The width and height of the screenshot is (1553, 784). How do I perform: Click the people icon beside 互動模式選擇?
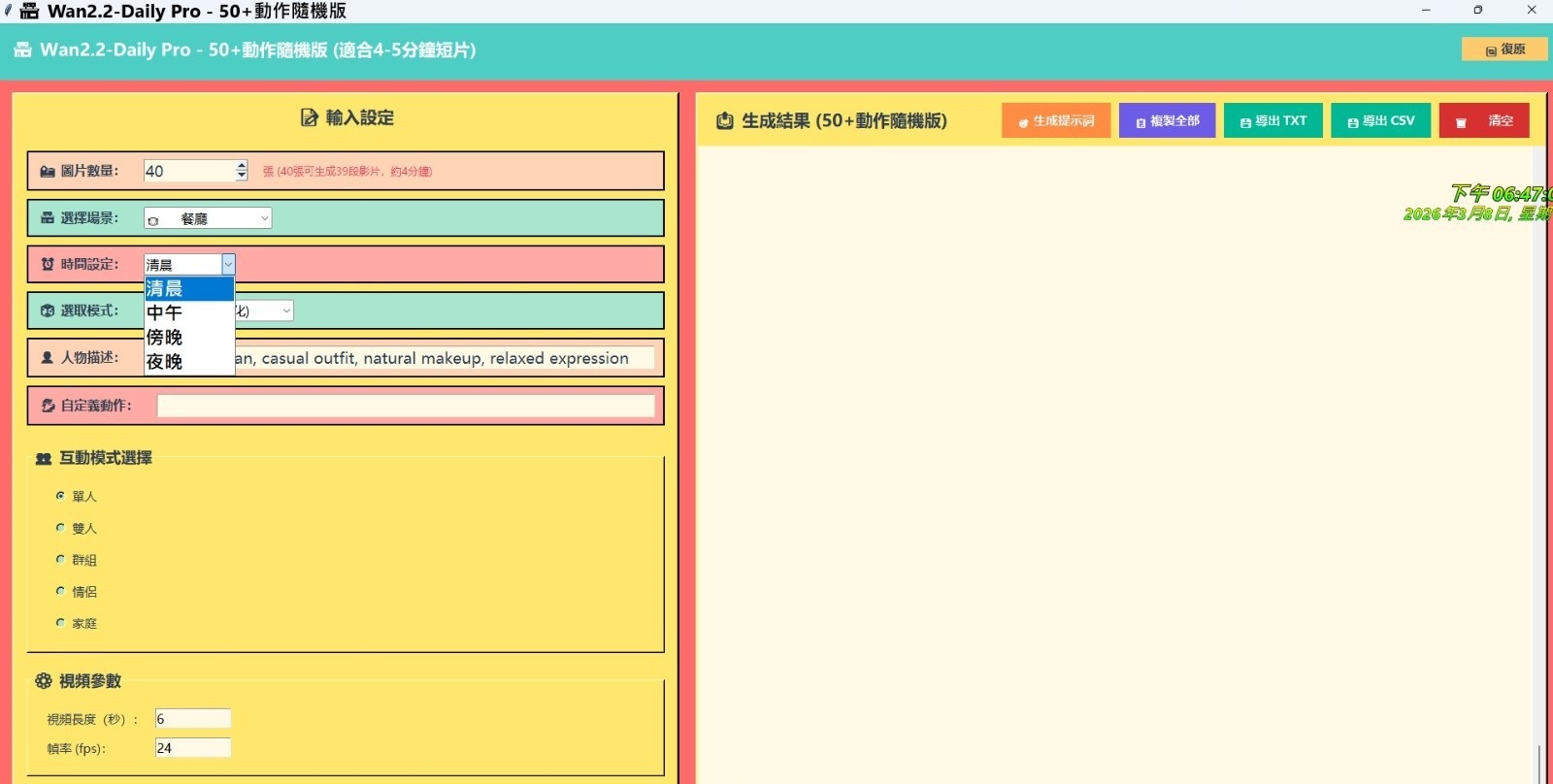pyautogui.click(x=44, y=458)
